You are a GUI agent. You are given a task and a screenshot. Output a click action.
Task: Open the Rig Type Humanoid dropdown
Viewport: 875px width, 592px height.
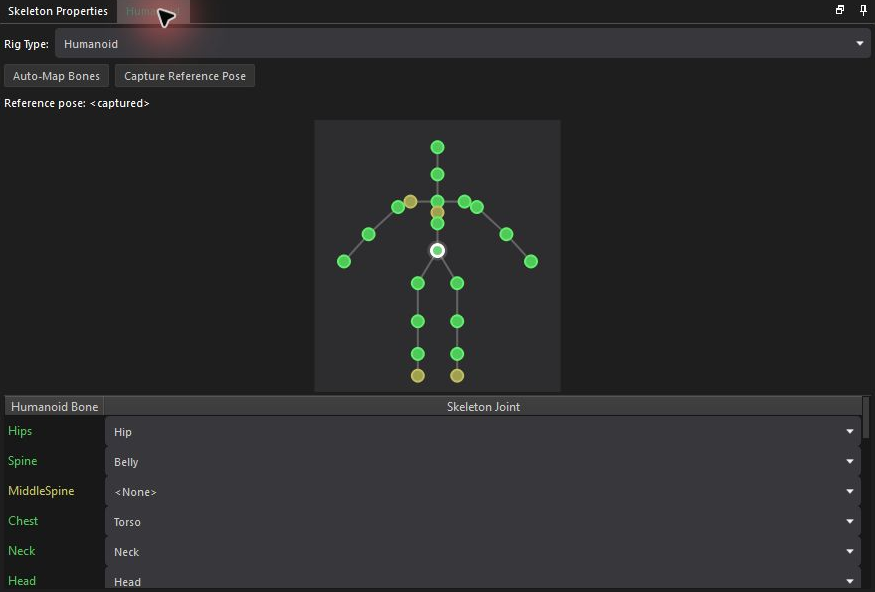463,44
